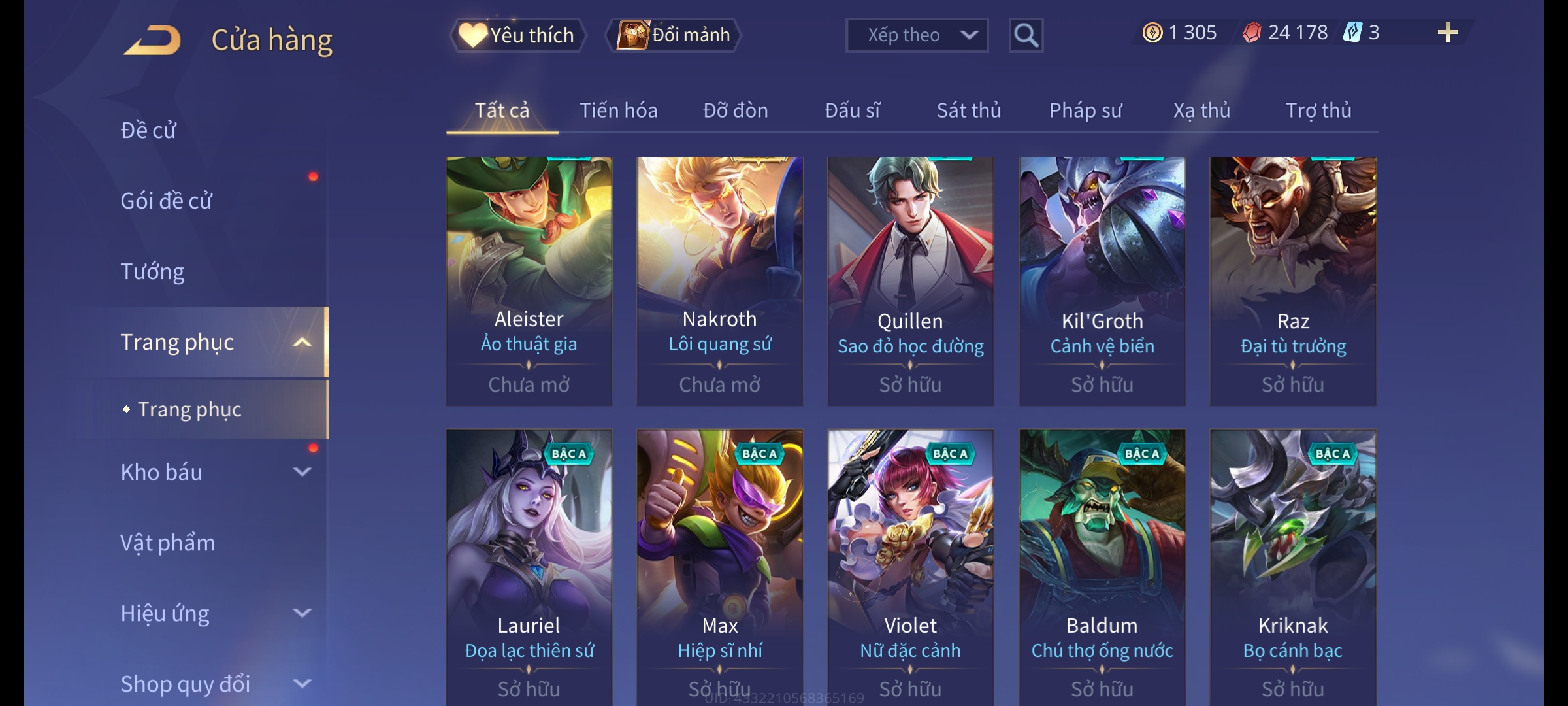This screenshot has height=706, width=1568.
Task: Switch to the Tiến hóa tab
Action: pos(619,110)
